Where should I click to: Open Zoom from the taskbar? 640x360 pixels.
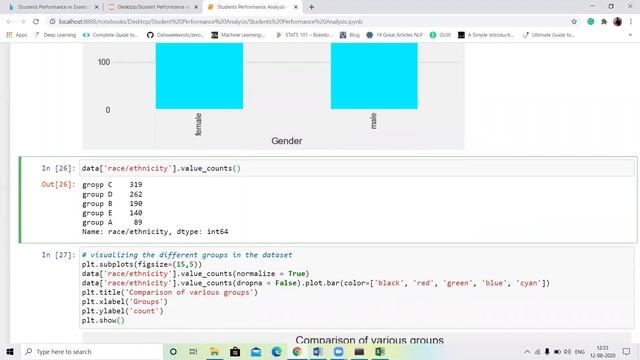(338, 351)
